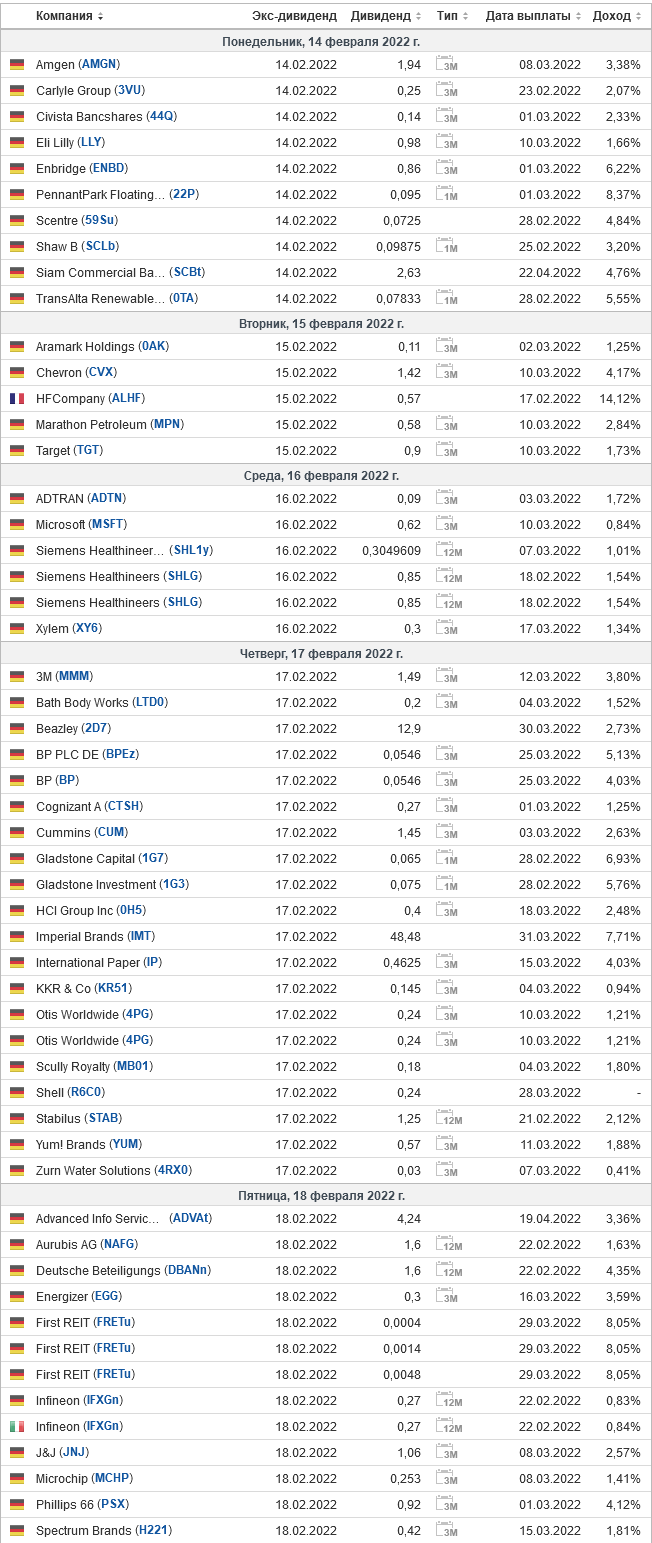Click the 12M frequency icon in Stabilus row
Screen dimensions: 652x1543
[x=449, y=1118]
